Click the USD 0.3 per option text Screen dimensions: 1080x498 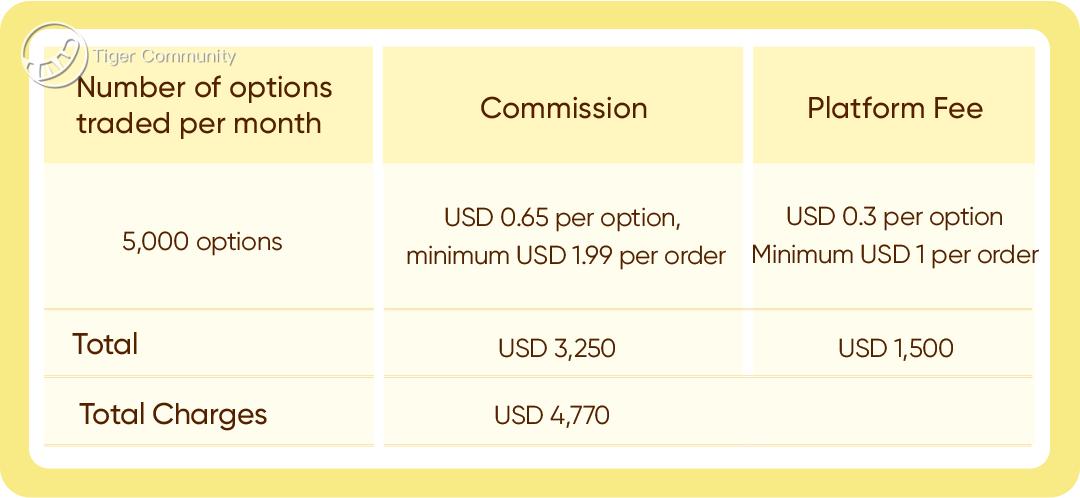point(894,217)
